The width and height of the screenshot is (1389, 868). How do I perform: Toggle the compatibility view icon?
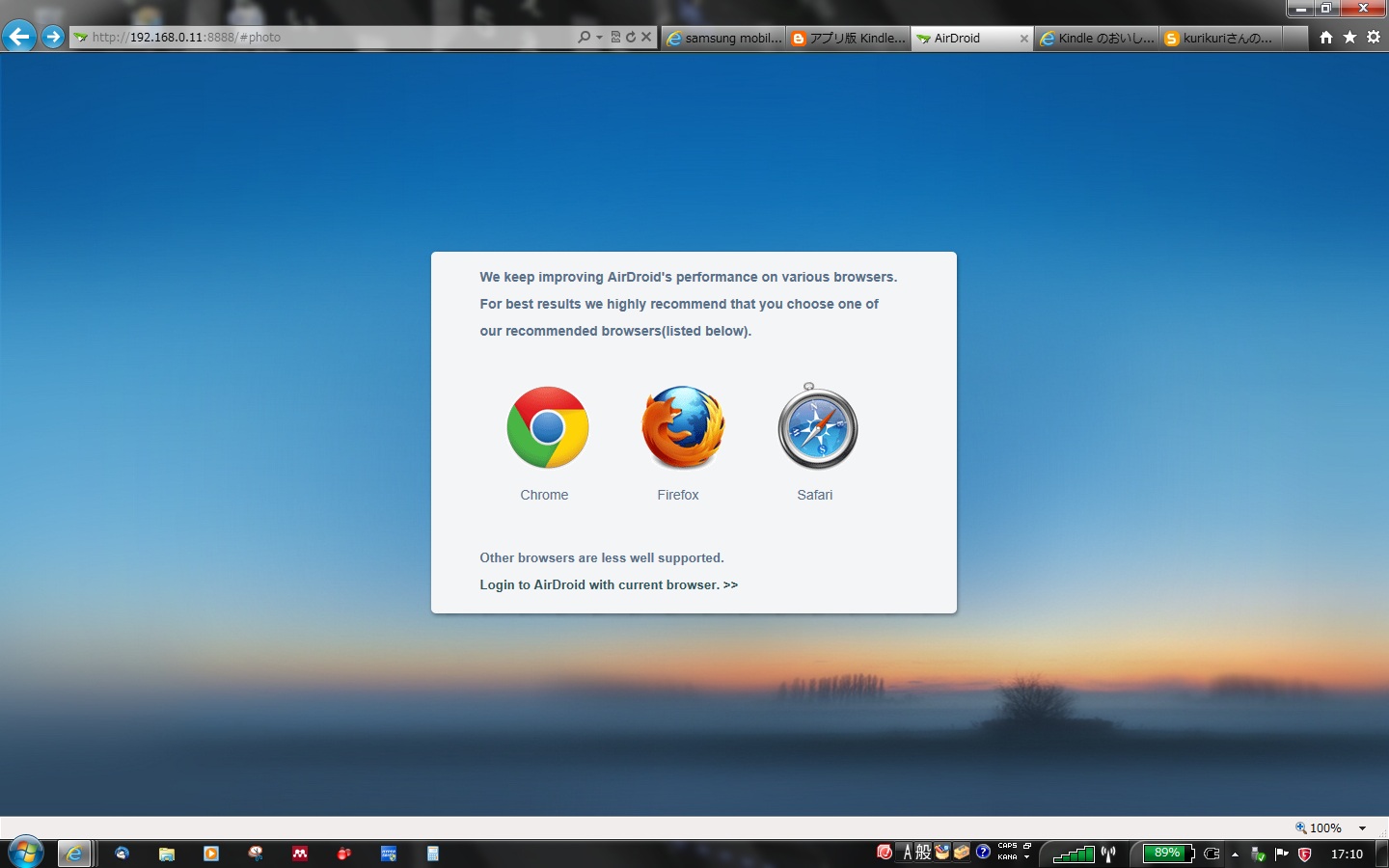(615, 37)
